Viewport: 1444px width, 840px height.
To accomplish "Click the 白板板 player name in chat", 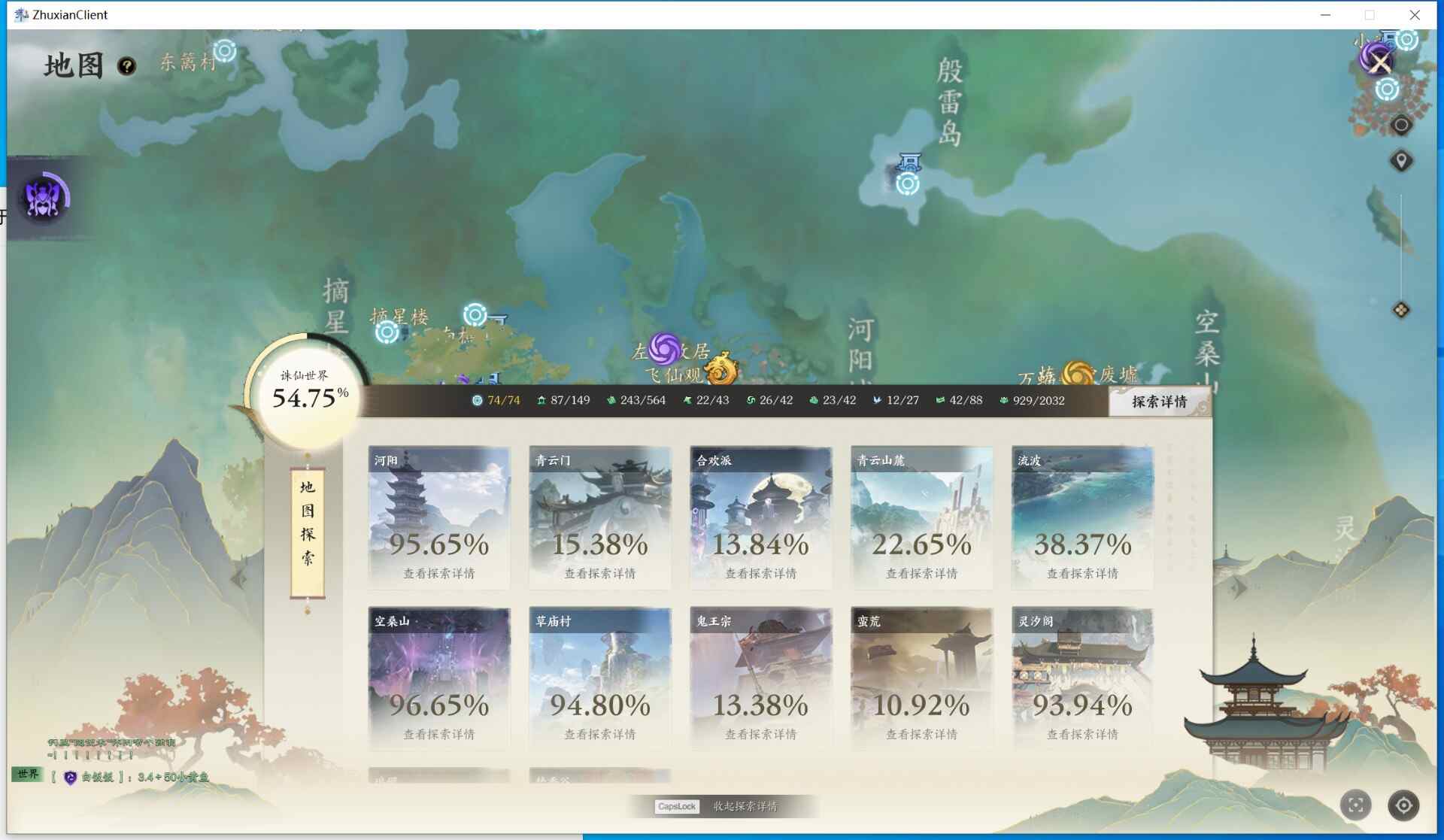I will click(x=98, y=777).
